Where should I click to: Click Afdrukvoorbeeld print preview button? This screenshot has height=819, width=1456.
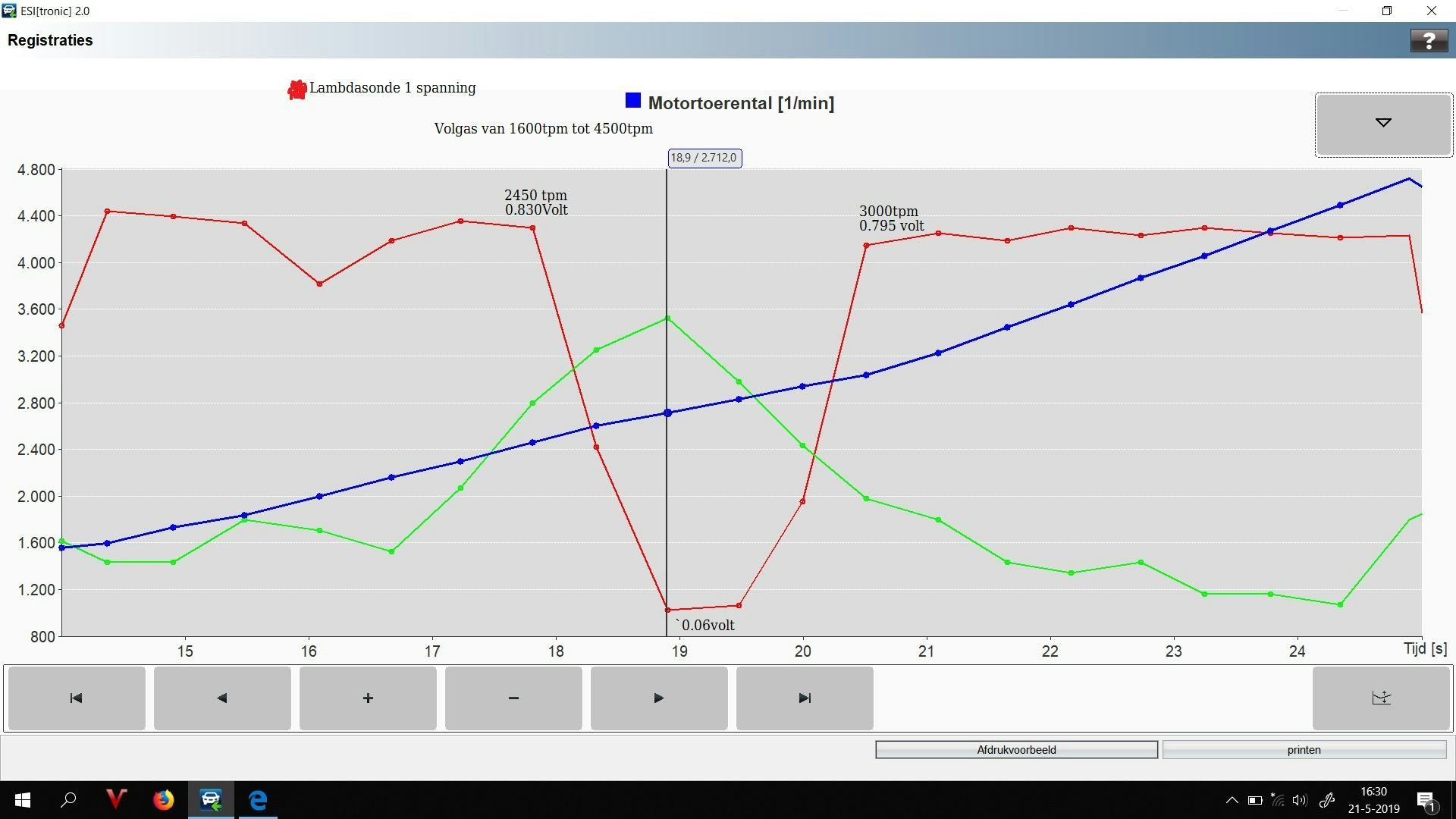[x=1016, y=750]
